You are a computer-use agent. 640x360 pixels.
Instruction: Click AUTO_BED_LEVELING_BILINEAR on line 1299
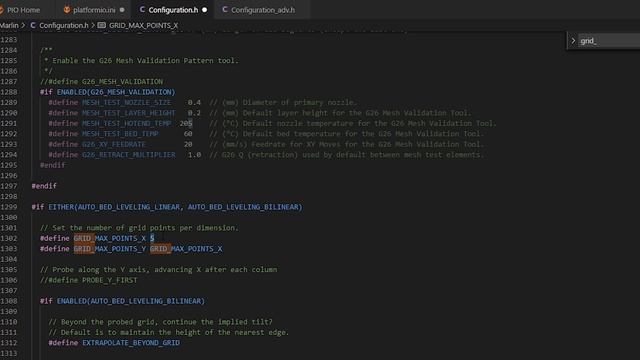click(244, 207)
